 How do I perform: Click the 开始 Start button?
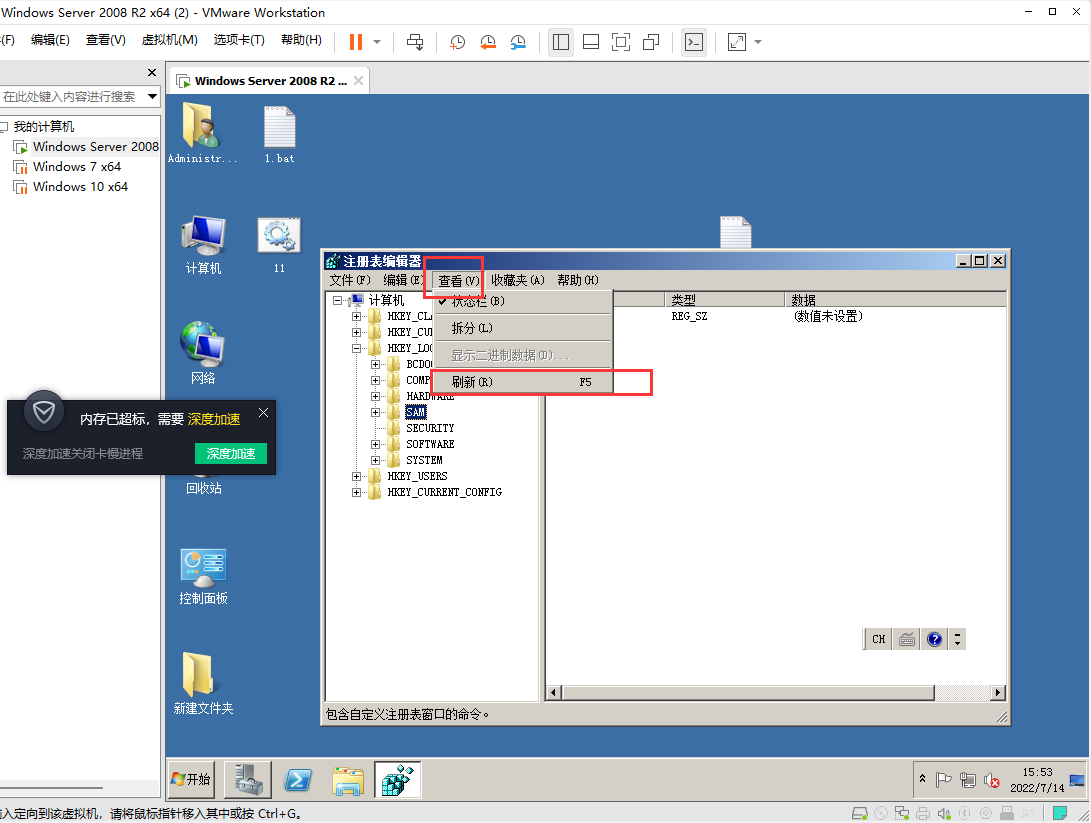[191, 779]
